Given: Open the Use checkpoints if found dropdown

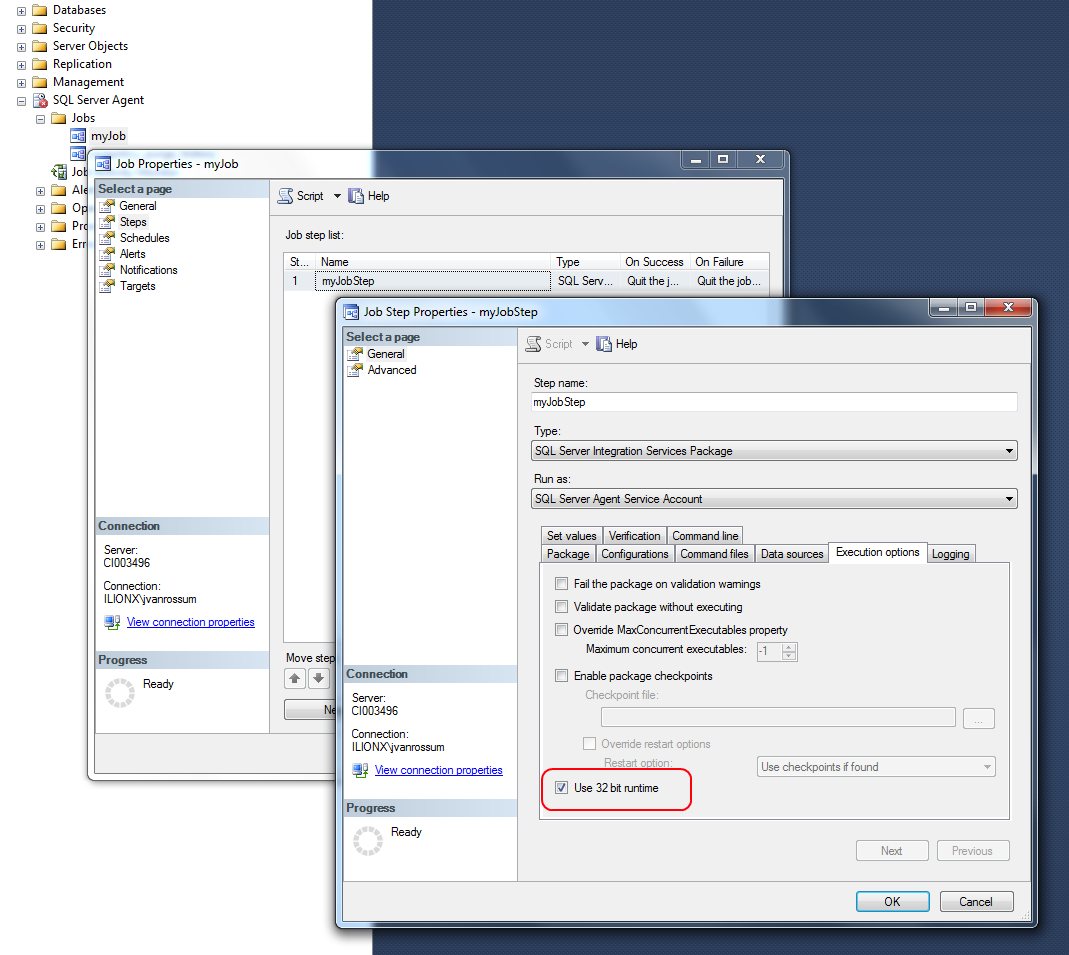Looking at the screenshot, I should tap(986, 766).
